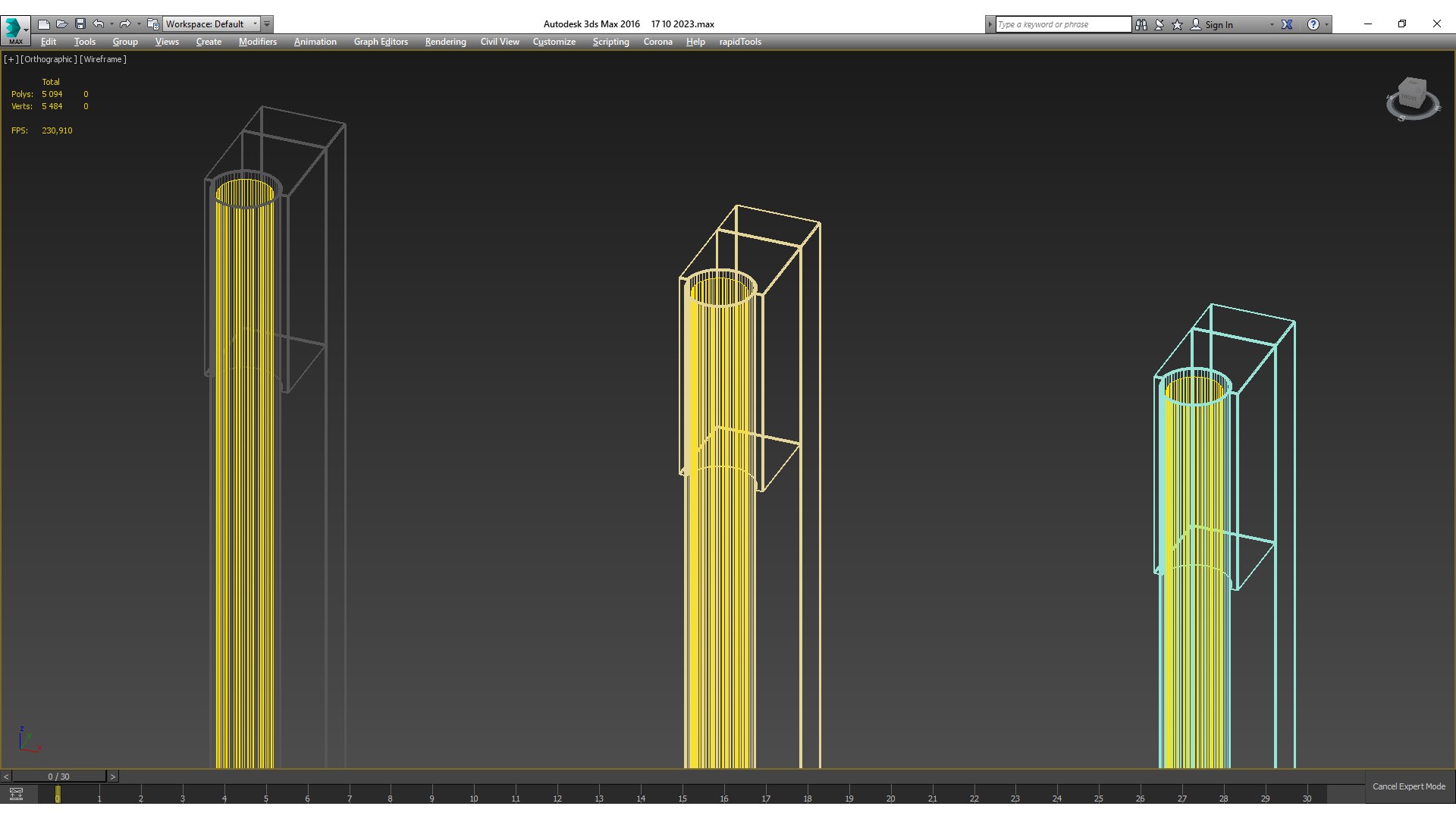This screenshot has width=1456, height=819.
Task: Click the time slider 0 / 30 handle
Action: (58, 777)
